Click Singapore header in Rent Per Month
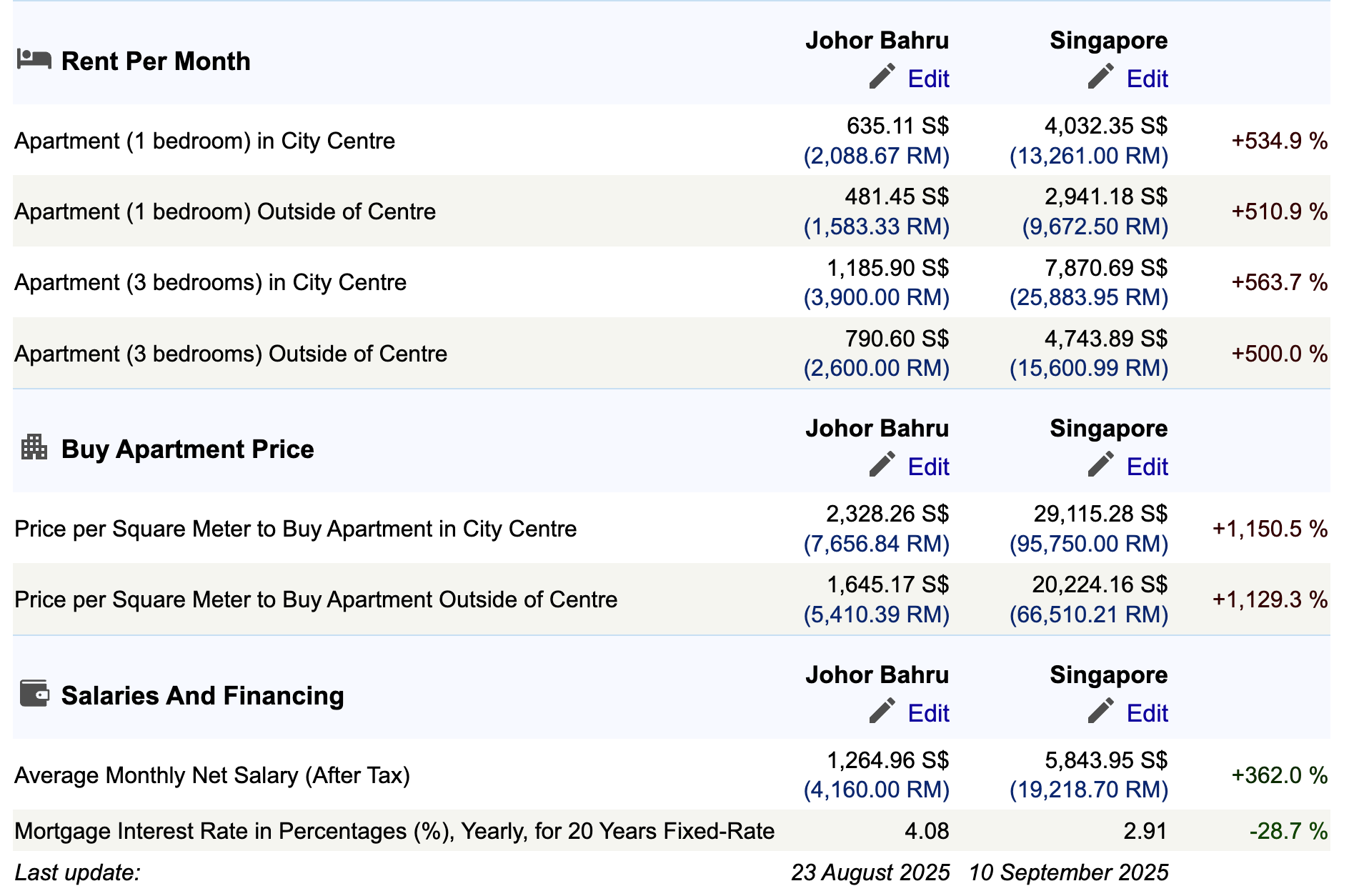This screenshot has height=896, width=1349. click(x=1108, y=41)
